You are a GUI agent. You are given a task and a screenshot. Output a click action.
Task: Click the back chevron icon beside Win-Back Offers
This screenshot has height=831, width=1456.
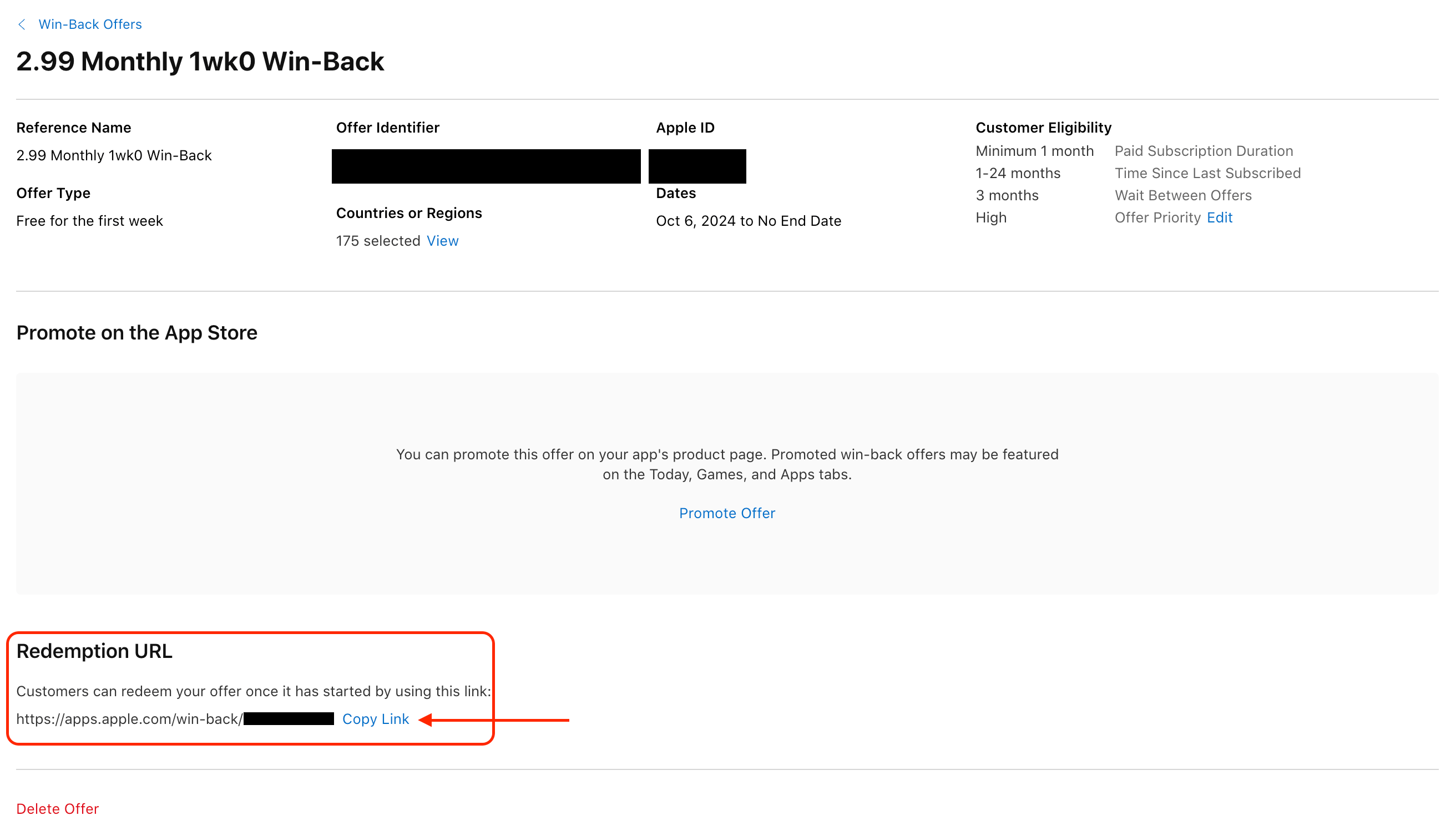pyautogui.click(x=22, y=24)
